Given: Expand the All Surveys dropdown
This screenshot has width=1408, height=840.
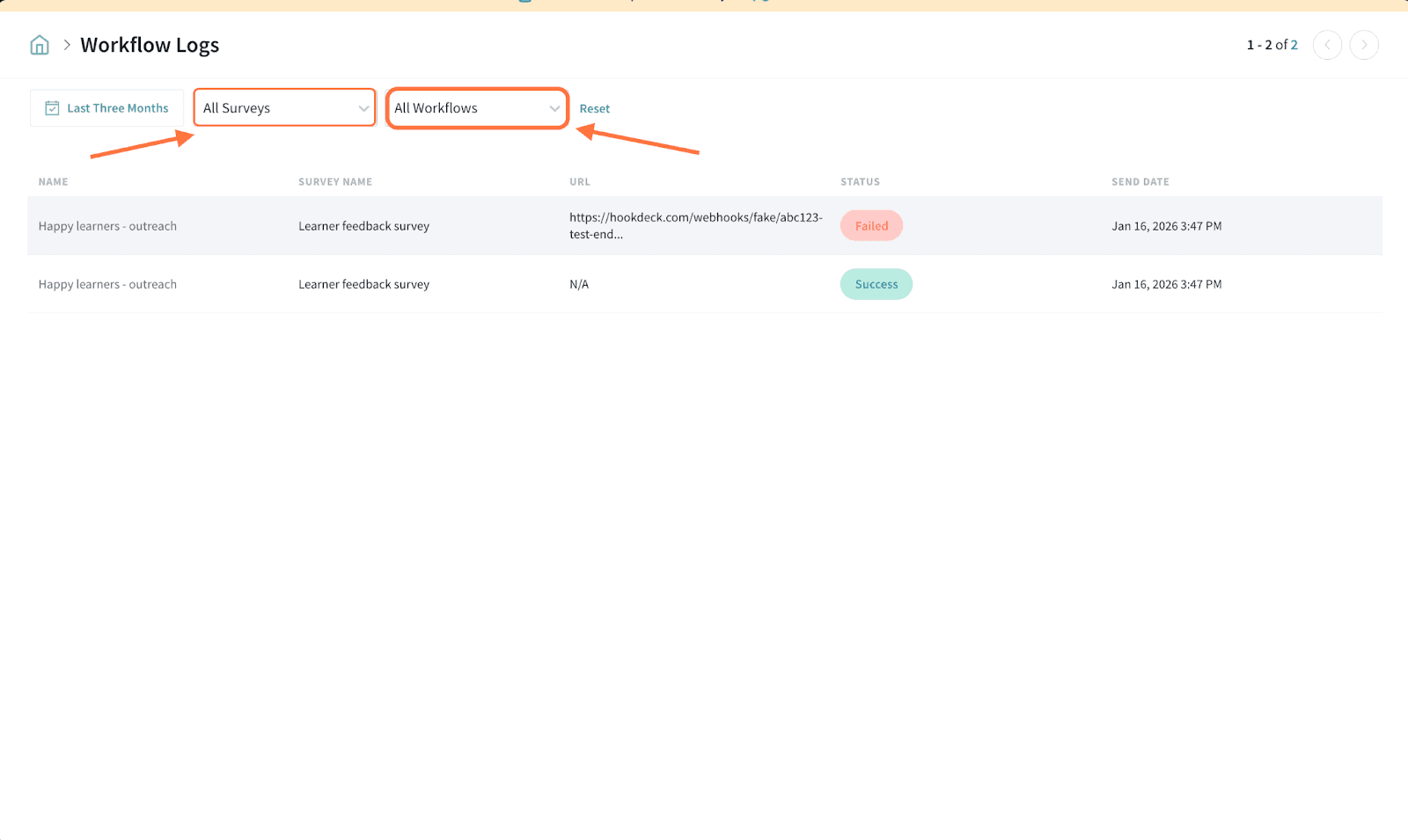Looking at the screenshot, I should [284, 108].
